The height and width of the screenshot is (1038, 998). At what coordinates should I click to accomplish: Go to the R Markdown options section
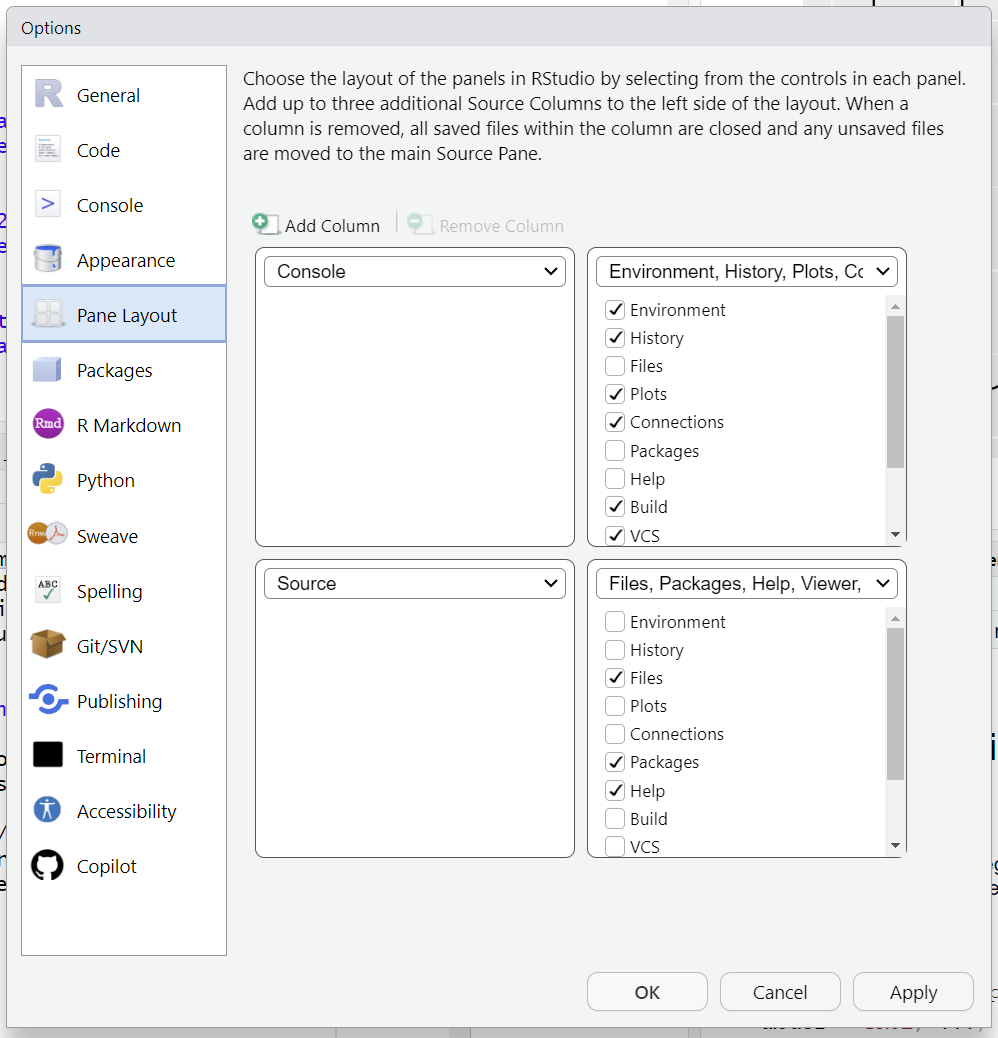tap(124, 424)
